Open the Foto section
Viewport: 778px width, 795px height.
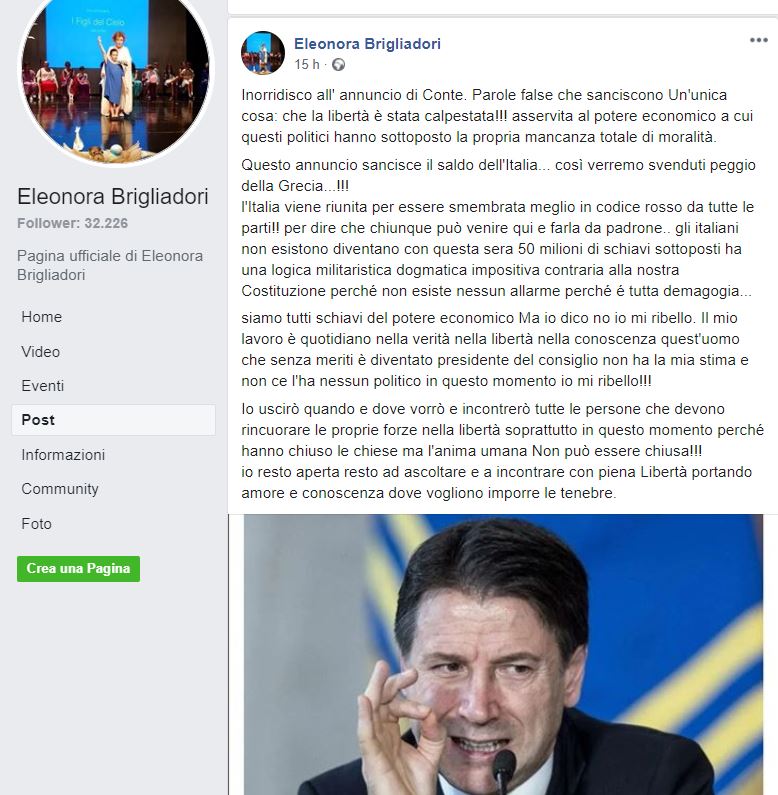pyautogui.click(x=114, y=524)
